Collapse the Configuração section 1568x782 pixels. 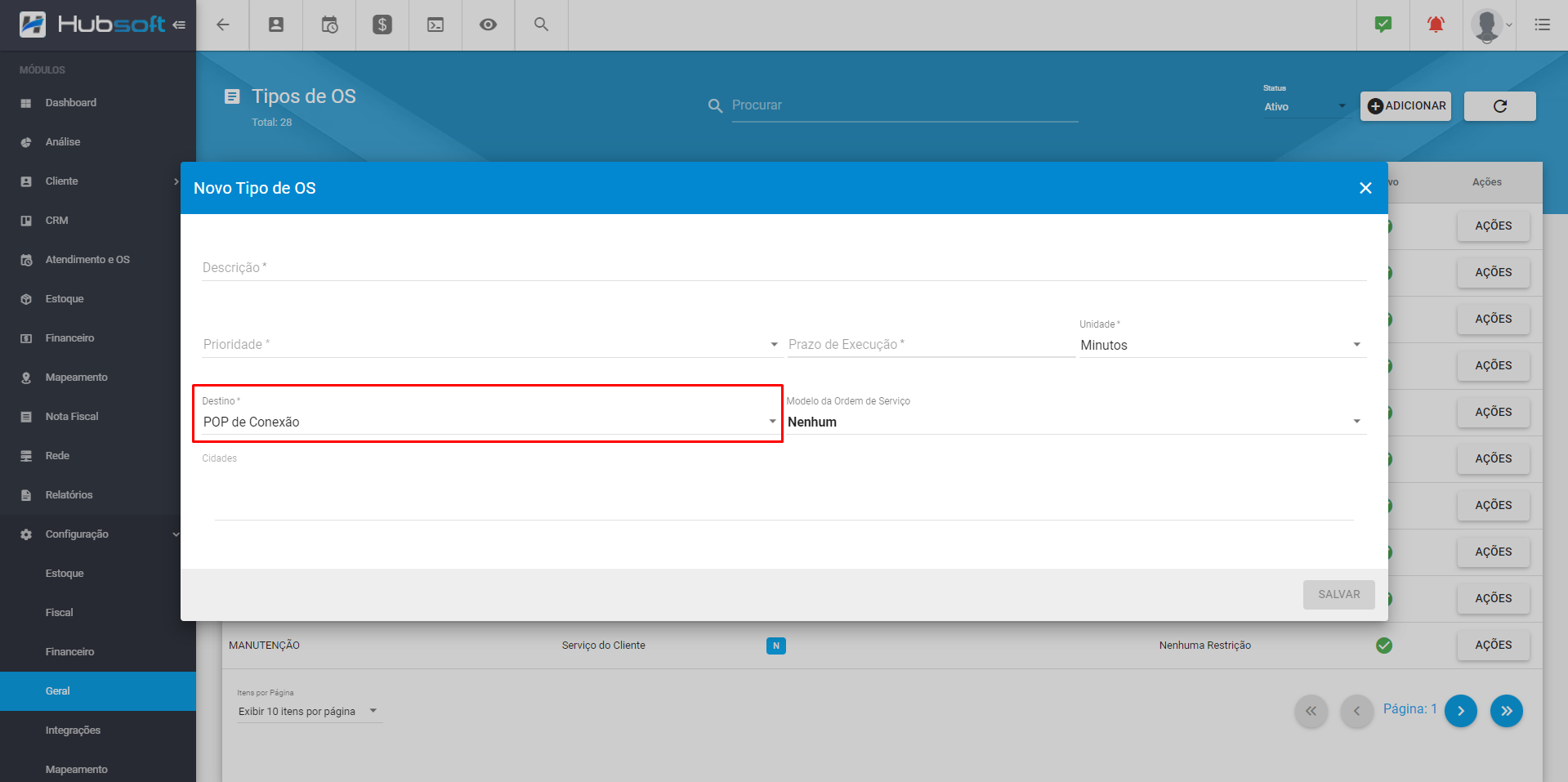pyautogui.click(x=98, y=534)
